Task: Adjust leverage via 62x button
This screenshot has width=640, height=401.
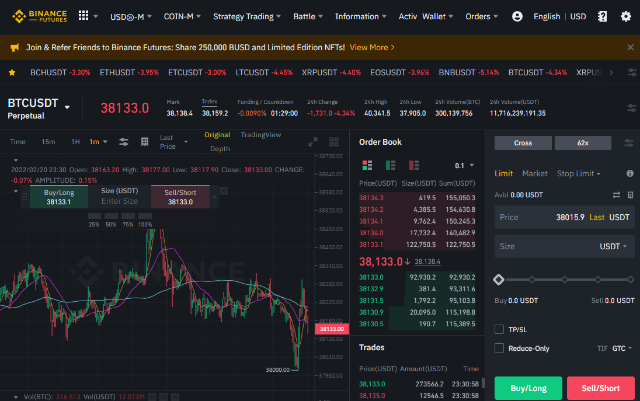Action: [583, 143]
